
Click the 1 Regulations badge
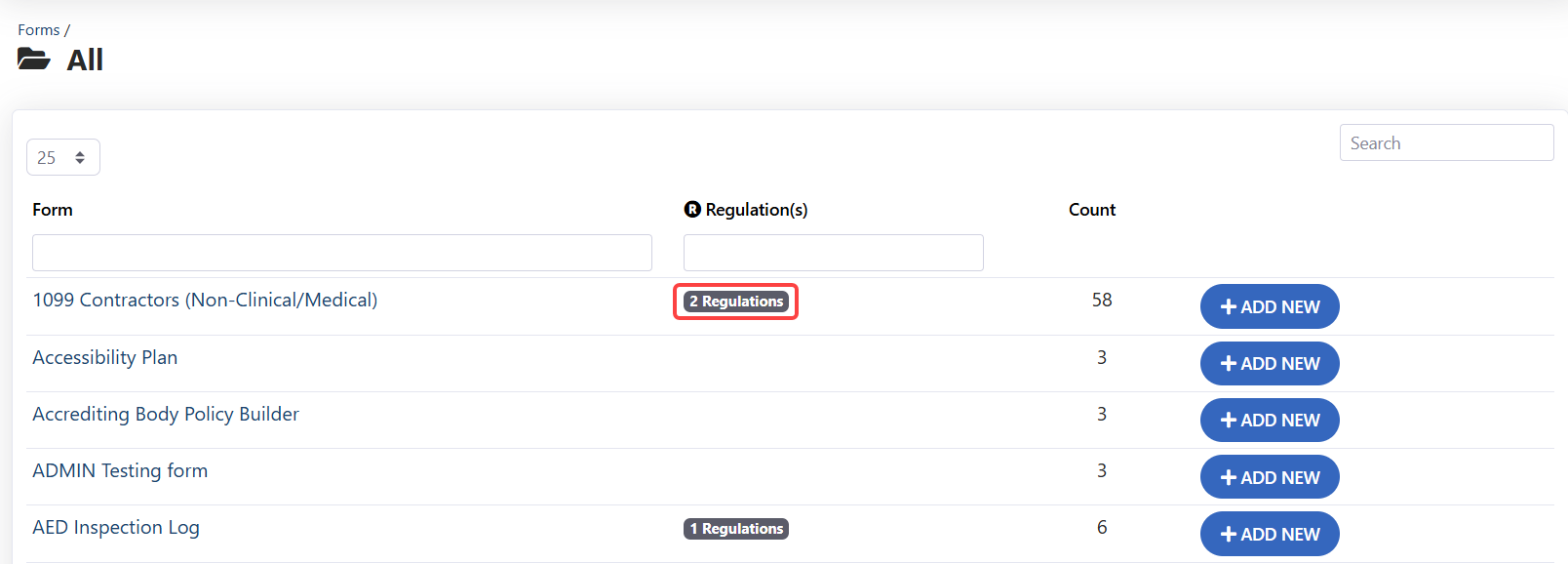[x=736, y=529]
